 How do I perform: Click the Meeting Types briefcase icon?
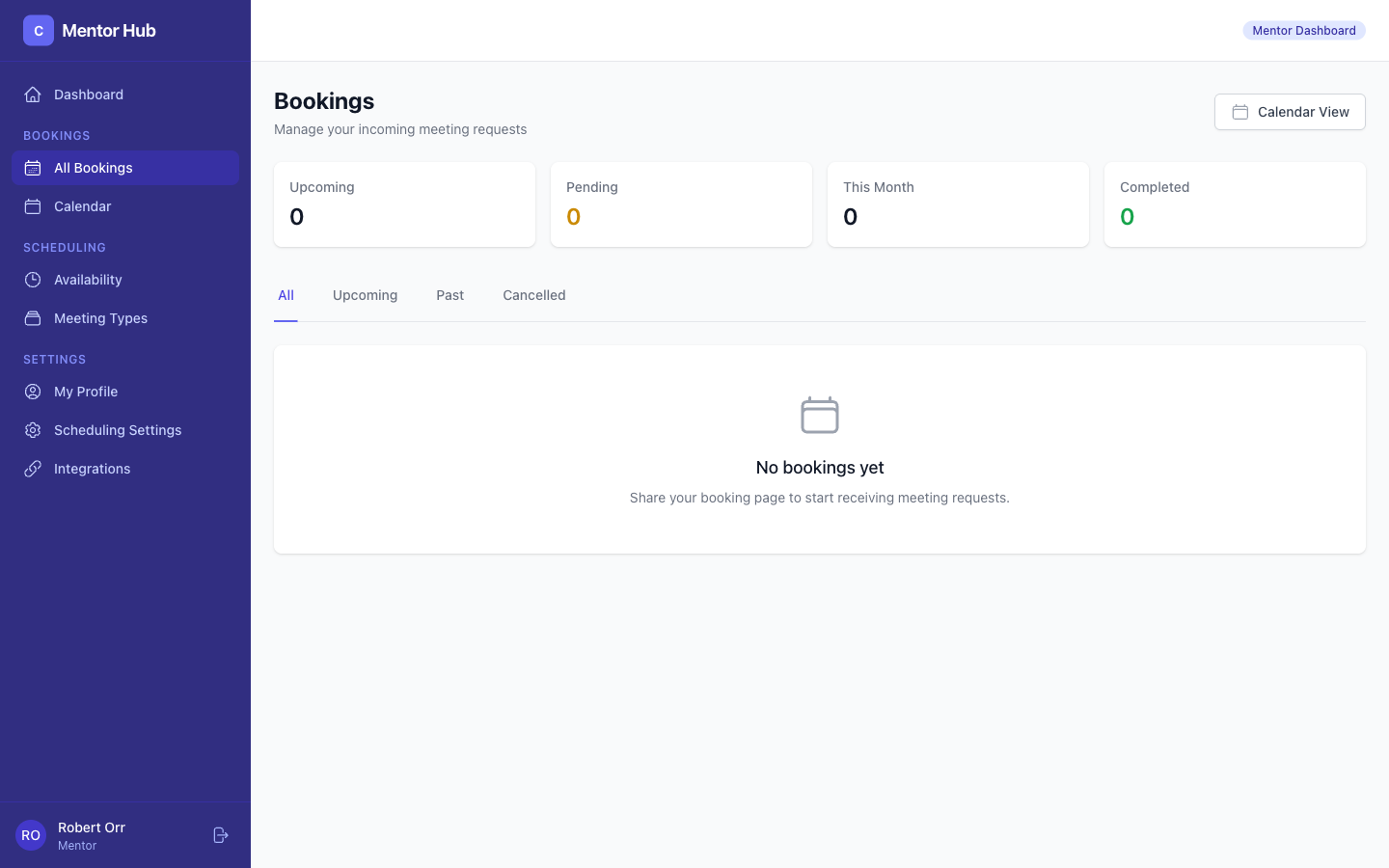(33, 318)
